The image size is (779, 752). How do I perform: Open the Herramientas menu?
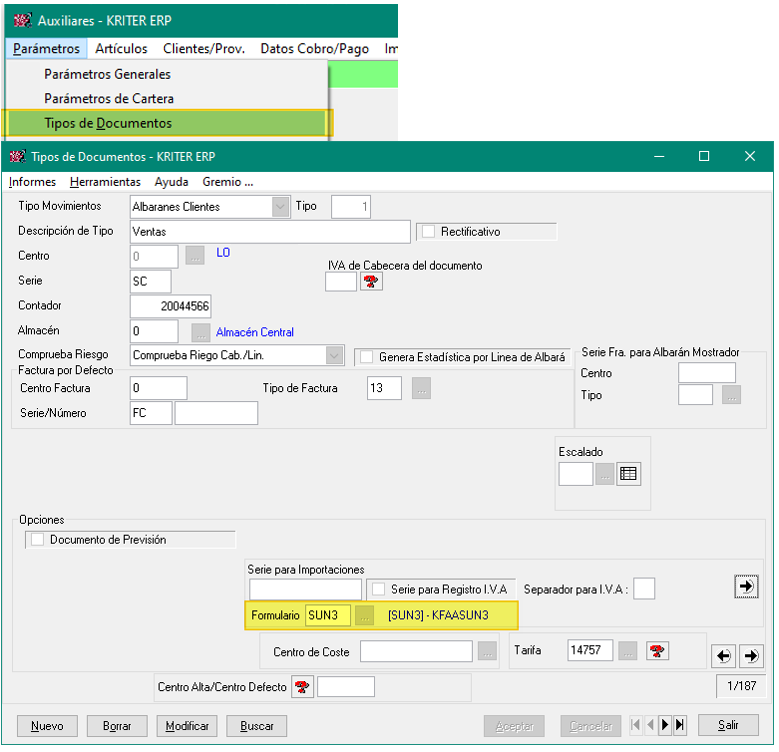click(105, 182)
